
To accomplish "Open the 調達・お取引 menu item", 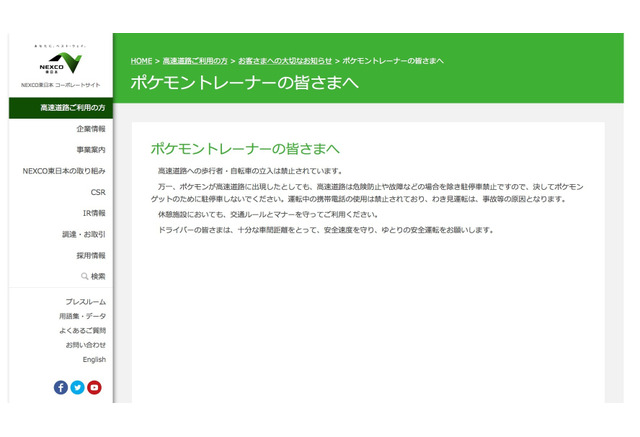I will [x=84, y=234].
